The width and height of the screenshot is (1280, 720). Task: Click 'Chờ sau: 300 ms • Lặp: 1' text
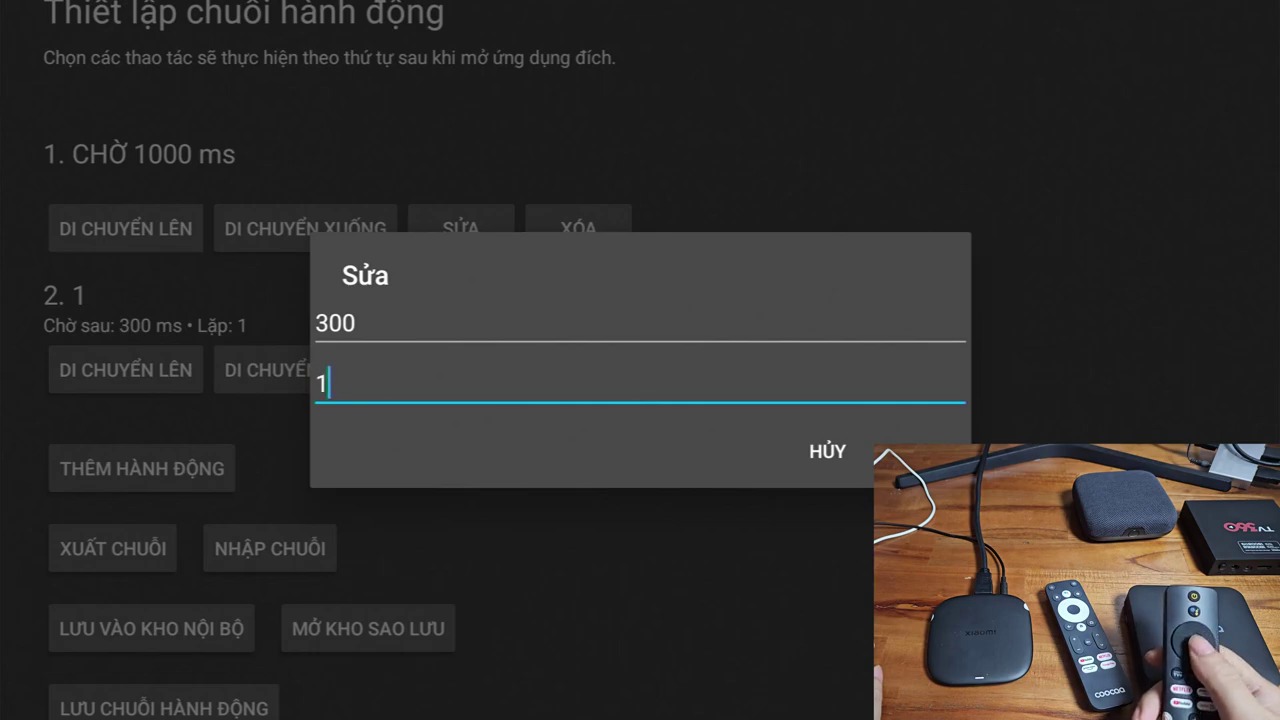click(145, 325)
